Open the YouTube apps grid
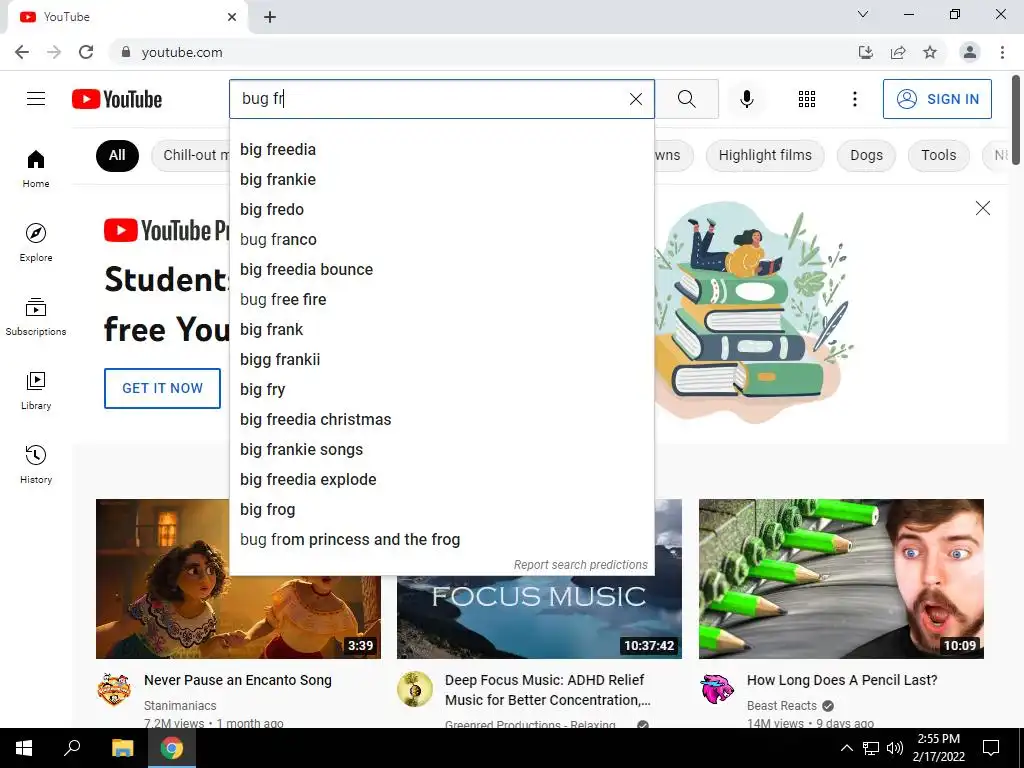Viewport: 1024px width, 768px height. coord(807,99)
